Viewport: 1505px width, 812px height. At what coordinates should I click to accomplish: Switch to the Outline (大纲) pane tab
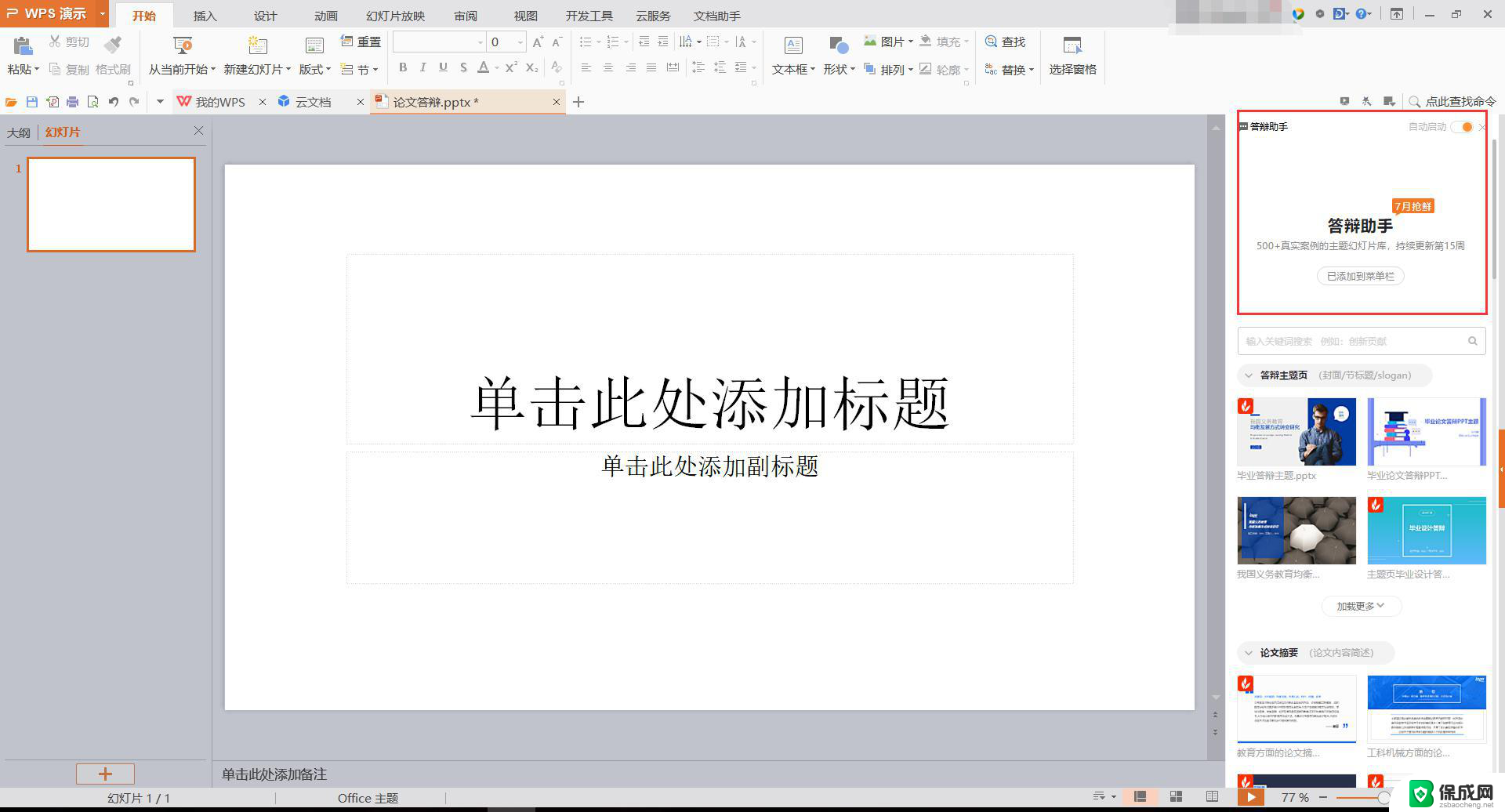[19, 132]
